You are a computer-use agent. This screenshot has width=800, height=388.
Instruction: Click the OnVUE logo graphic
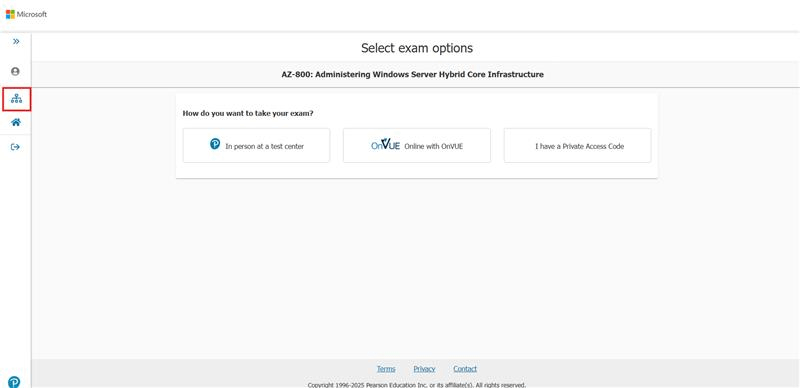click(385, 145)
